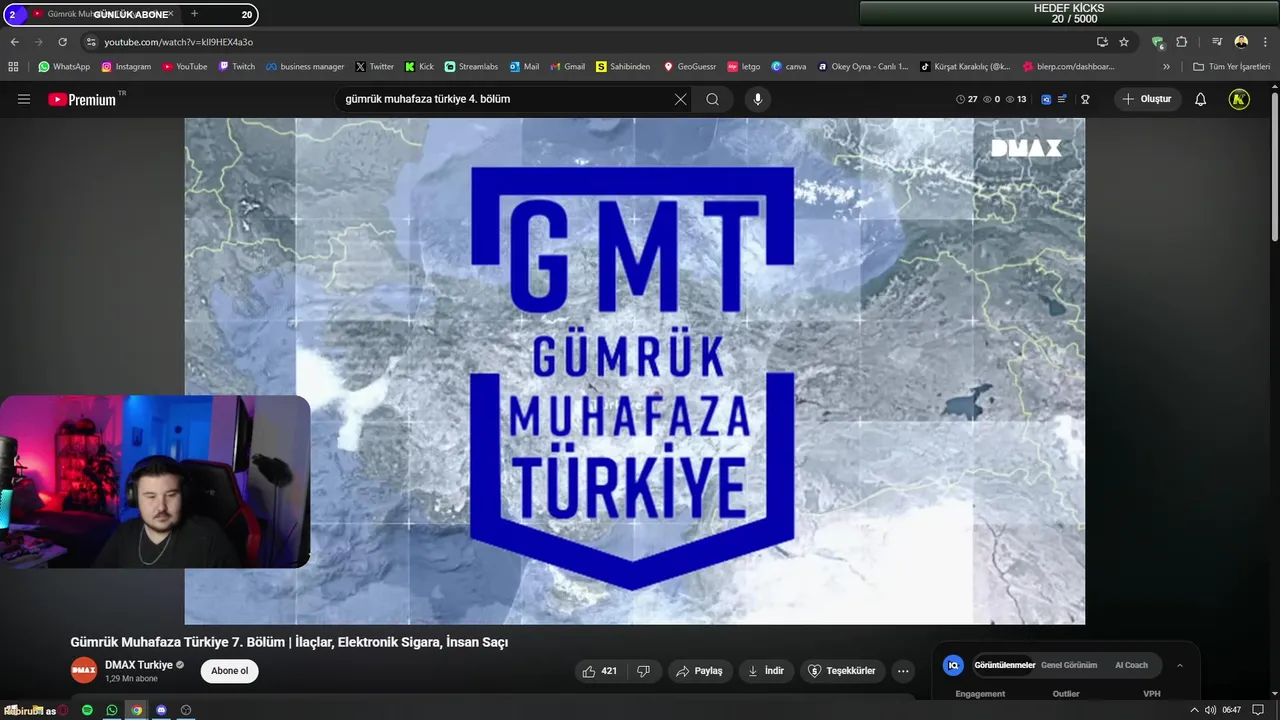
Task: Open a new browser tab with plus
Action: click(194, 14)
